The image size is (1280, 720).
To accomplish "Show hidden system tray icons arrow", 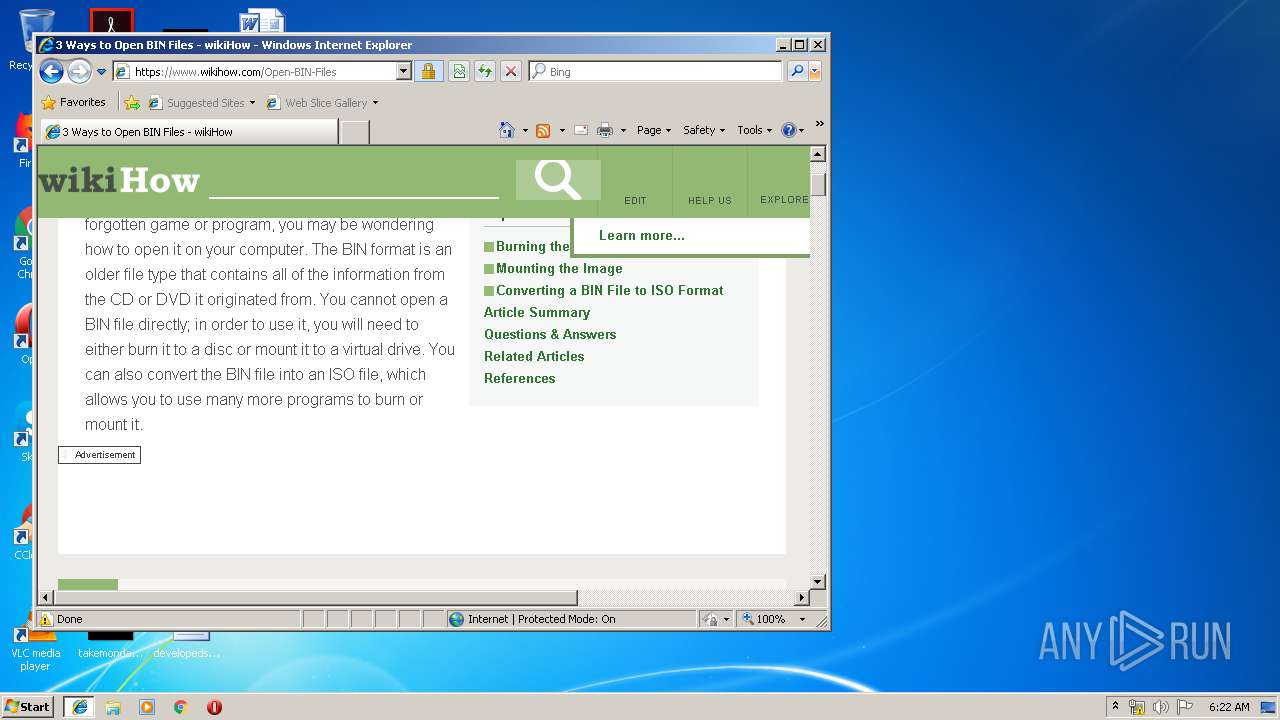I will point(1115,706).
